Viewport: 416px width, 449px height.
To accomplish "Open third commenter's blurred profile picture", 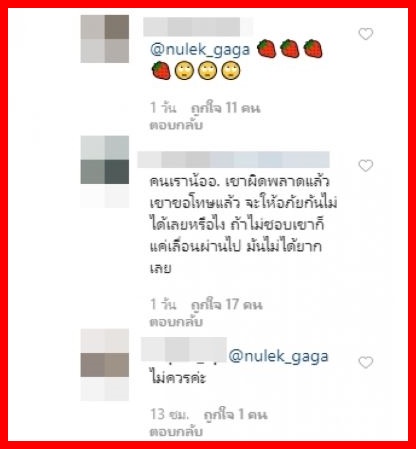I will point(105,365).
